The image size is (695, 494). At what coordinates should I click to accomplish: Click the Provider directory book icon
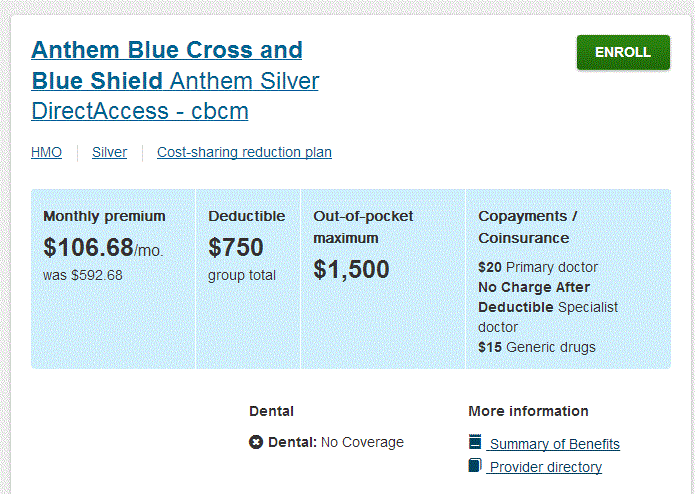click(475, 465)
